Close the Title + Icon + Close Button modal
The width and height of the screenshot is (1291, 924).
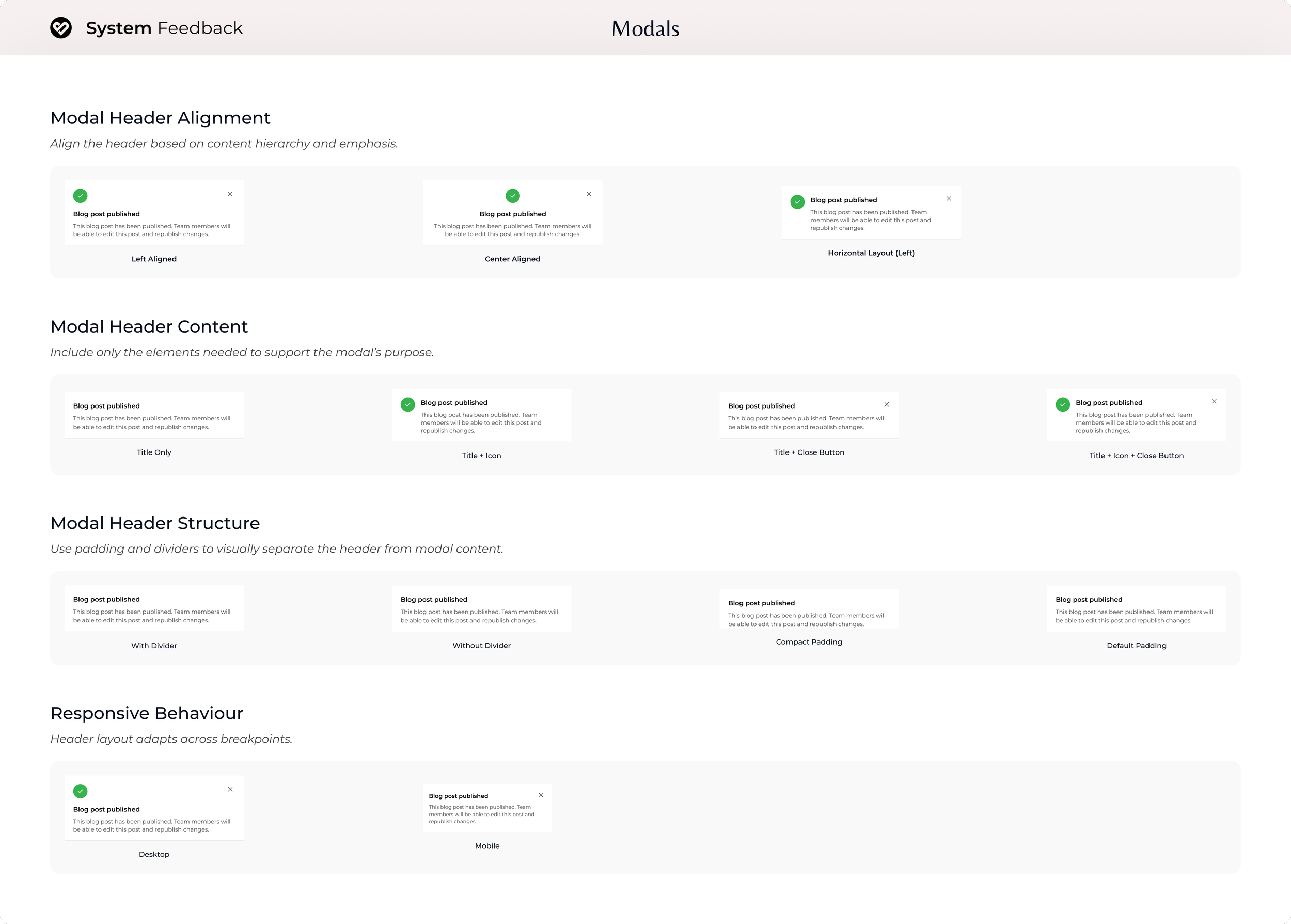click(x=1214, y=401)
